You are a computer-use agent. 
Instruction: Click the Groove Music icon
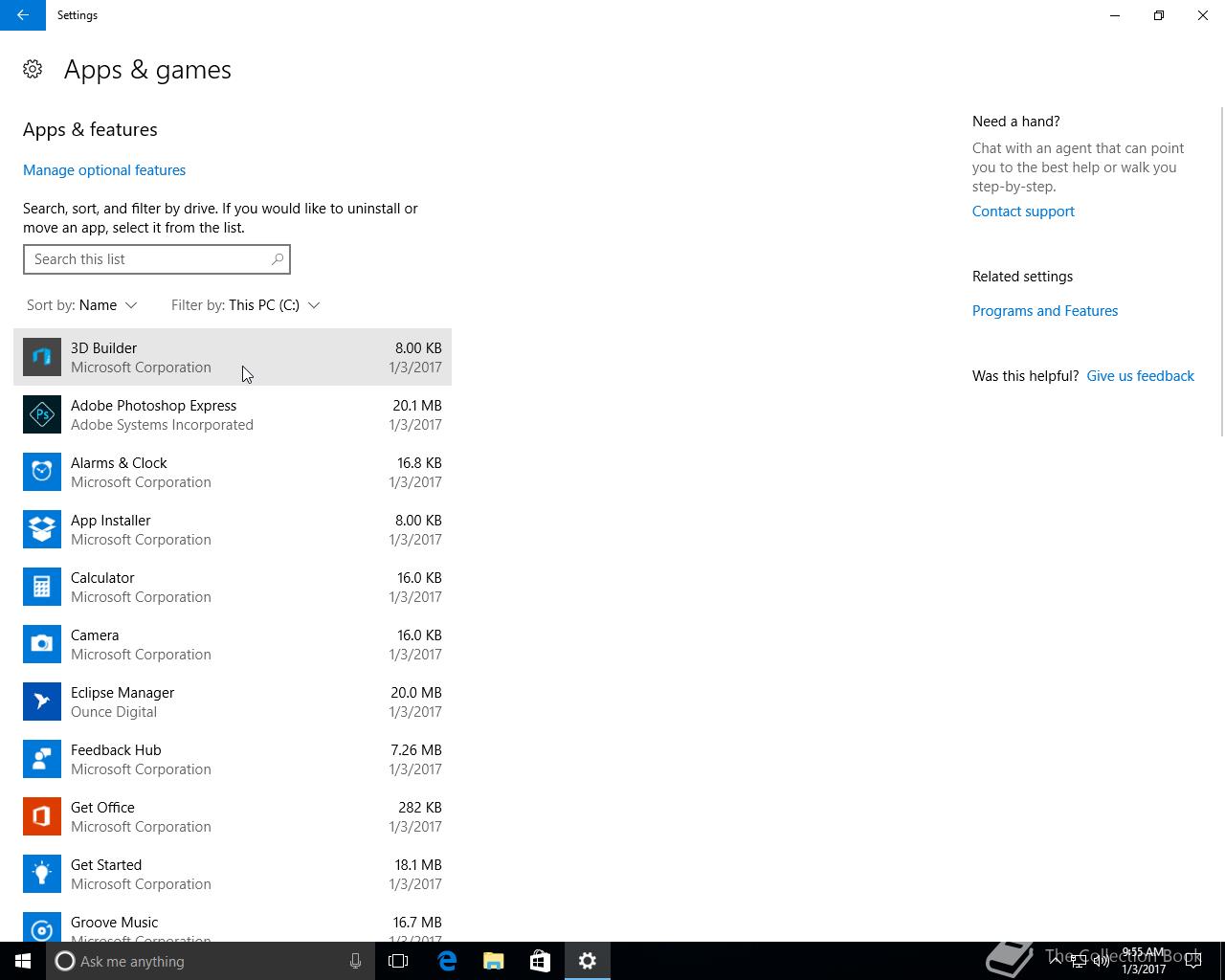(42, 926)
